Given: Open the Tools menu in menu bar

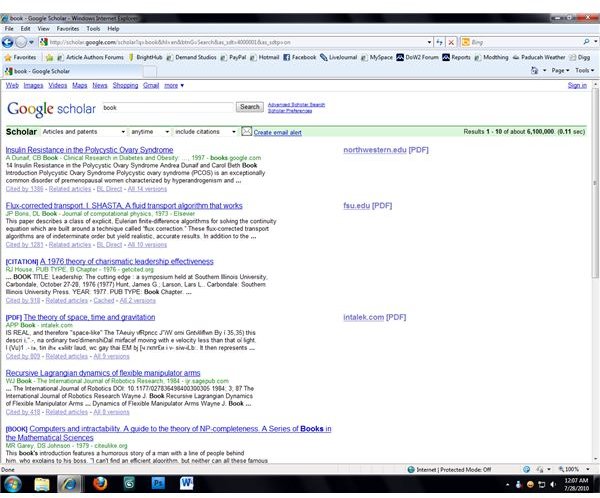Looking at the screenshot, I should tap(93, 29).
